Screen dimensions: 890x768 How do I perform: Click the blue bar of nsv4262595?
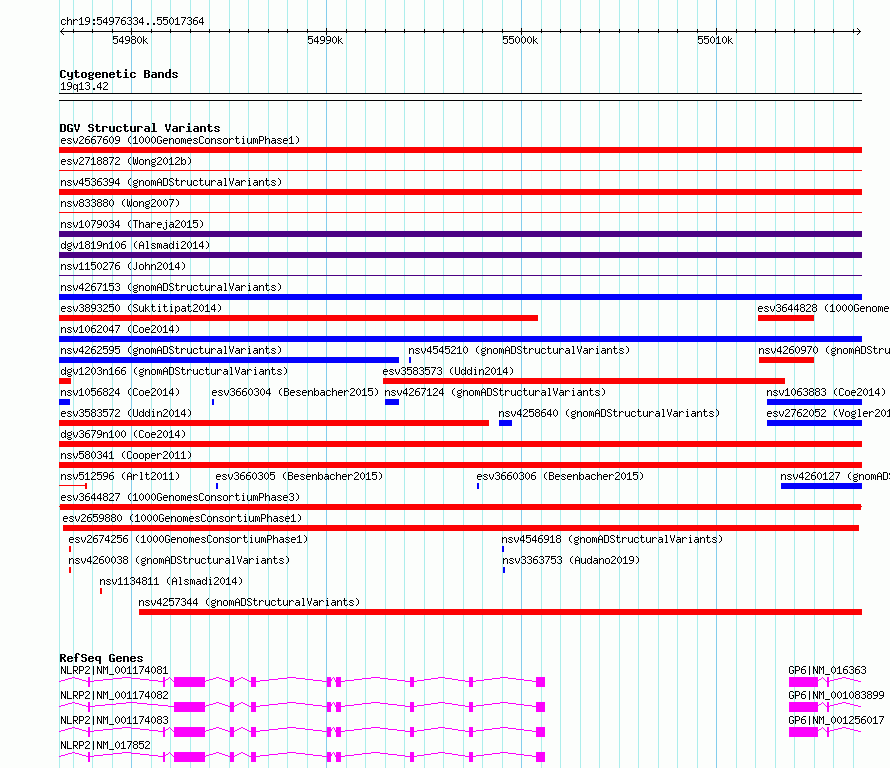tap(229, 360)
